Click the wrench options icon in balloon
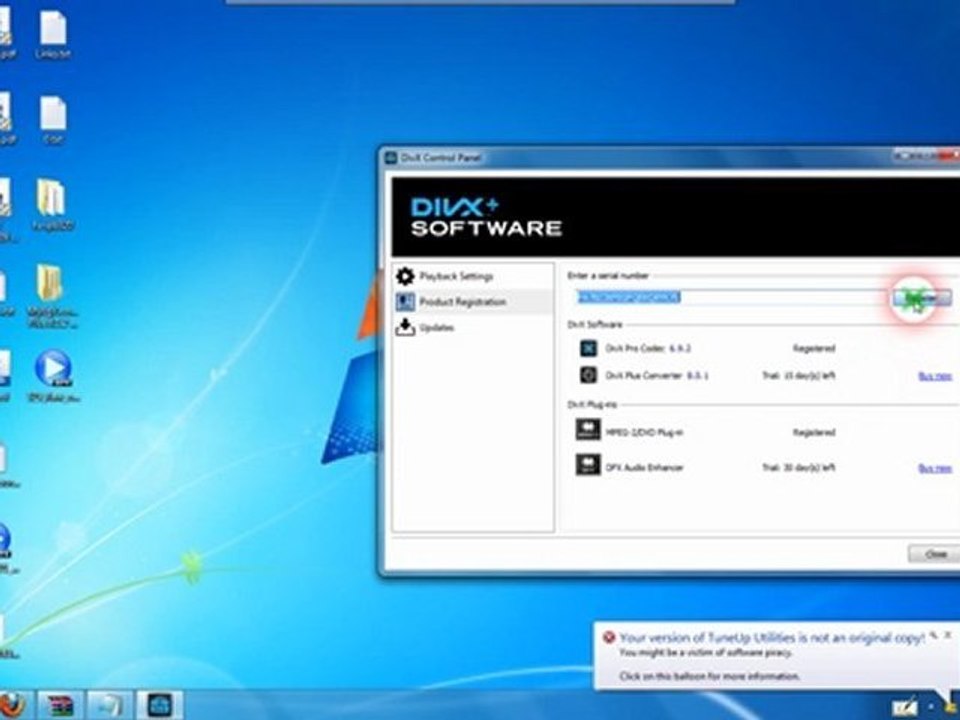 click(x=934, y=636)
